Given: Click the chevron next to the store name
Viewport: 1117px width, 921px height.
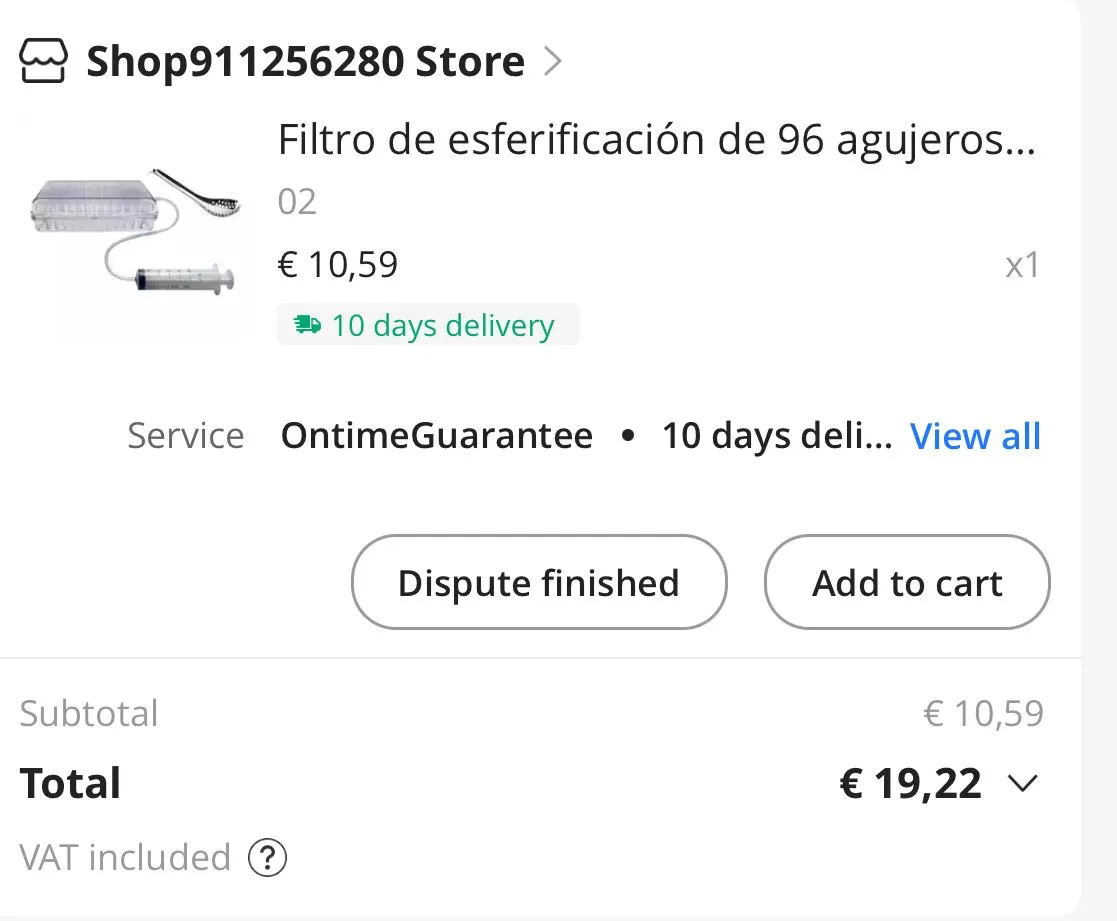Looking at the screenshot, I should [552, 62].
